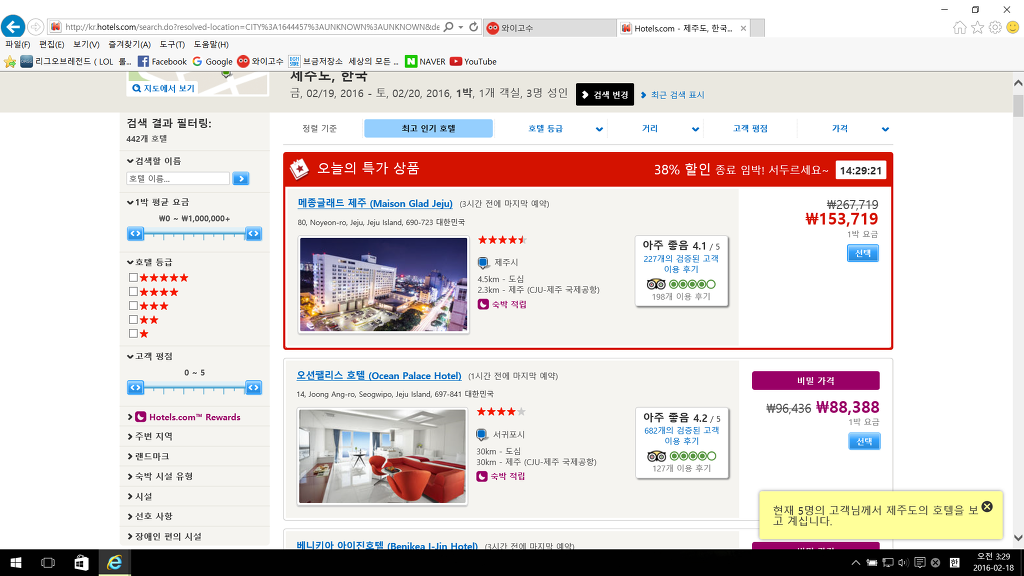Open the favorites star icon in toolbar
This screenshot has height=576, width=1024.
point(978,27)
